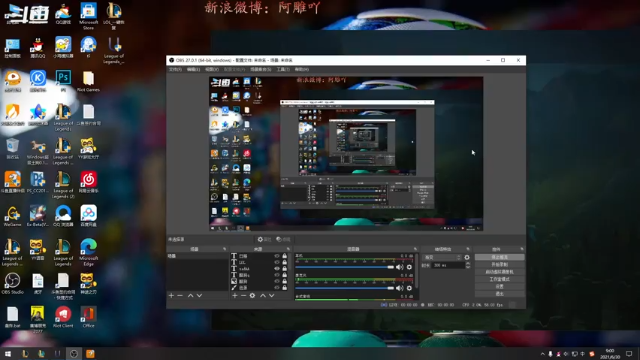Open the transition properties gear icon
640x360 pixels.
coord(467,258)
